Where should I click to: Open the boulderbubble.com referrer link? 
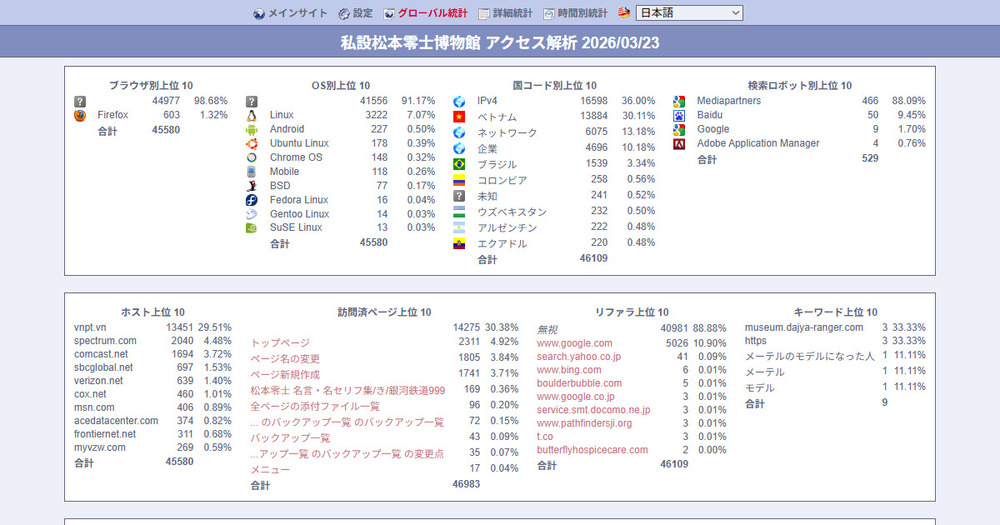579,383
